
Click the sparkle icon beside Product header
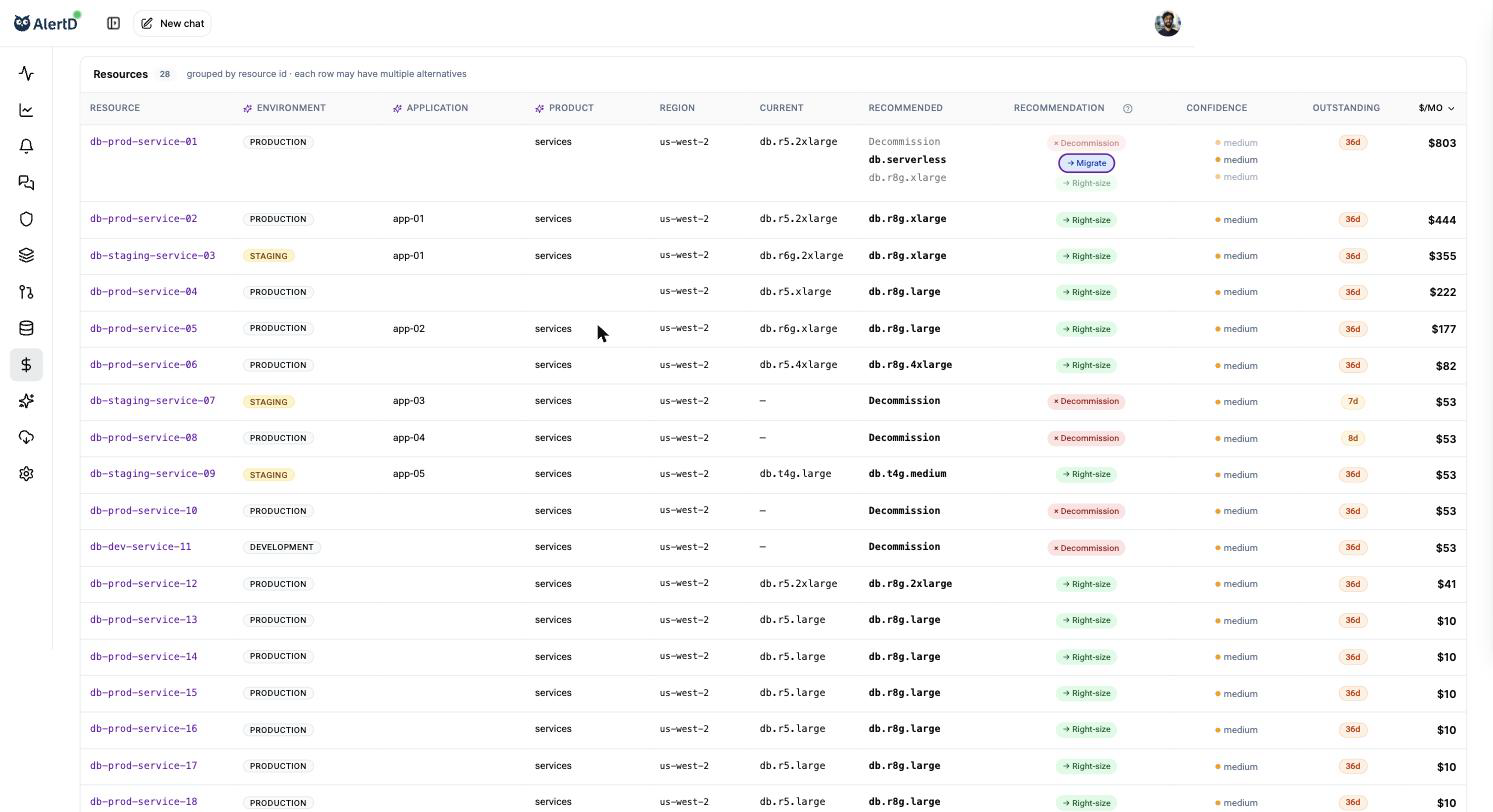tap(539, 108)
